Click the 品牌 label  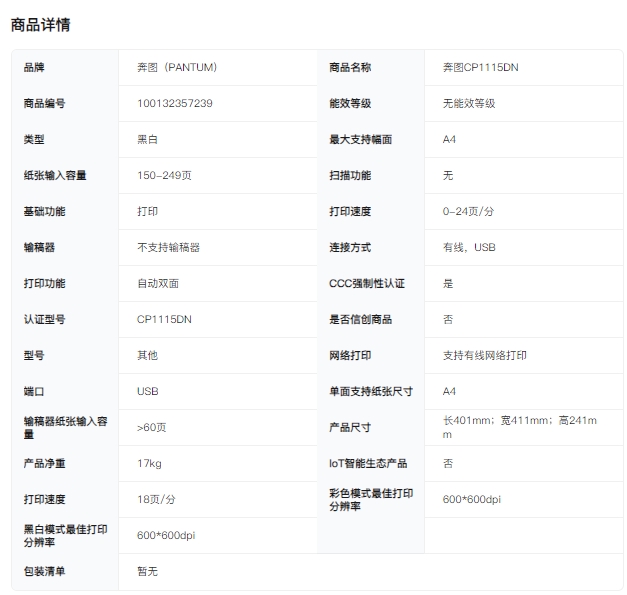pyautogui.click(x=34, y=67)
